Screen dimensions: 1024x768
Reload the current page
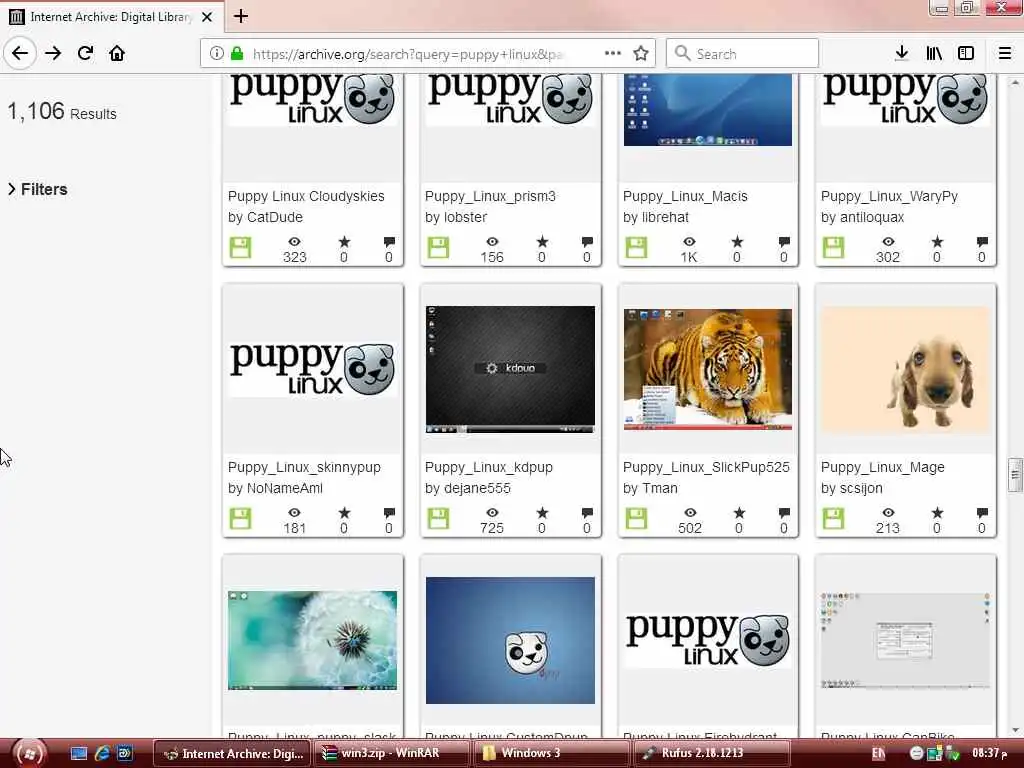pos(86,54)
